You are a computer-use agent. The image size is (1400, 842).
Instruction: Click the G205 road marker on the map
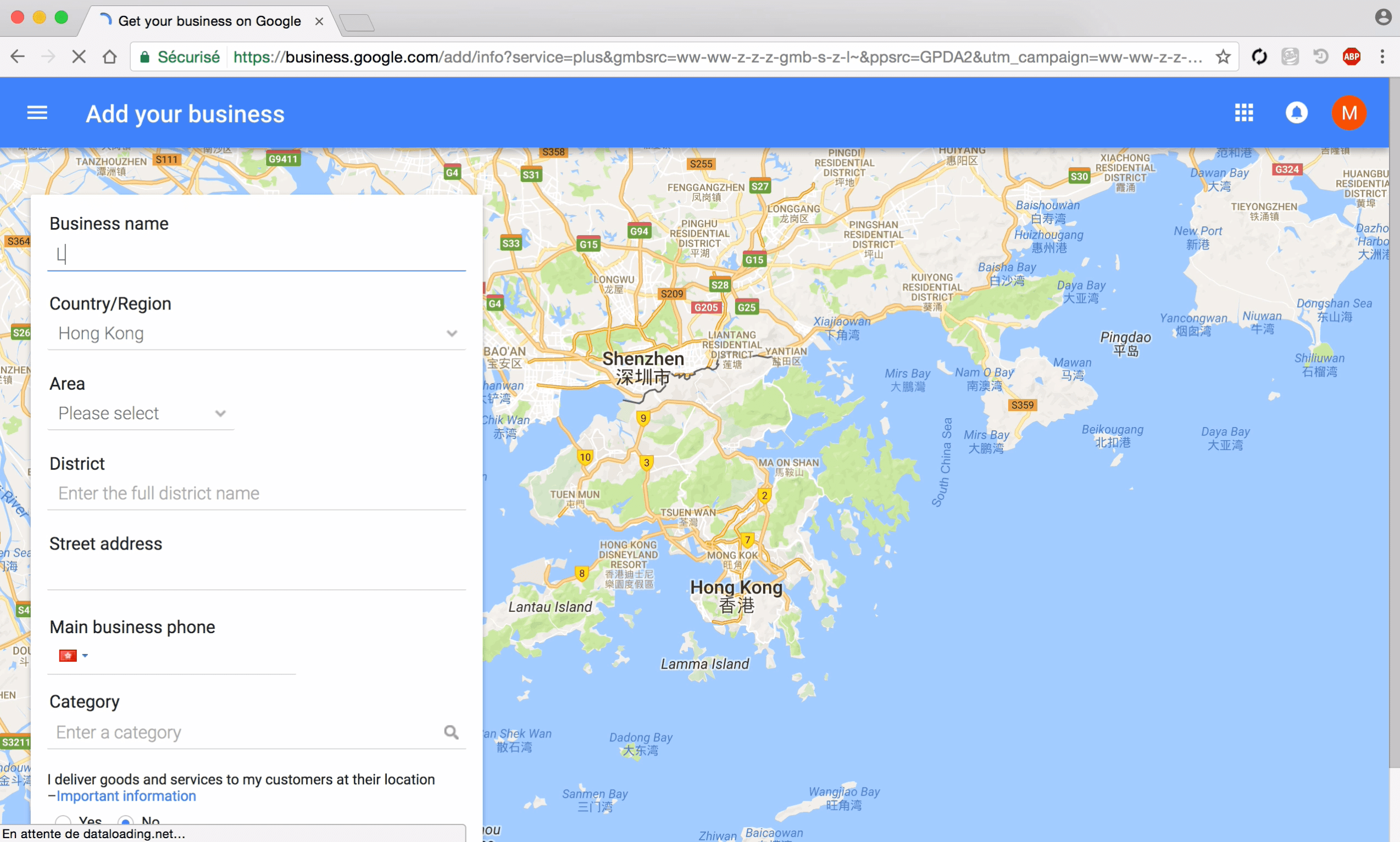(x=706, y=307)
